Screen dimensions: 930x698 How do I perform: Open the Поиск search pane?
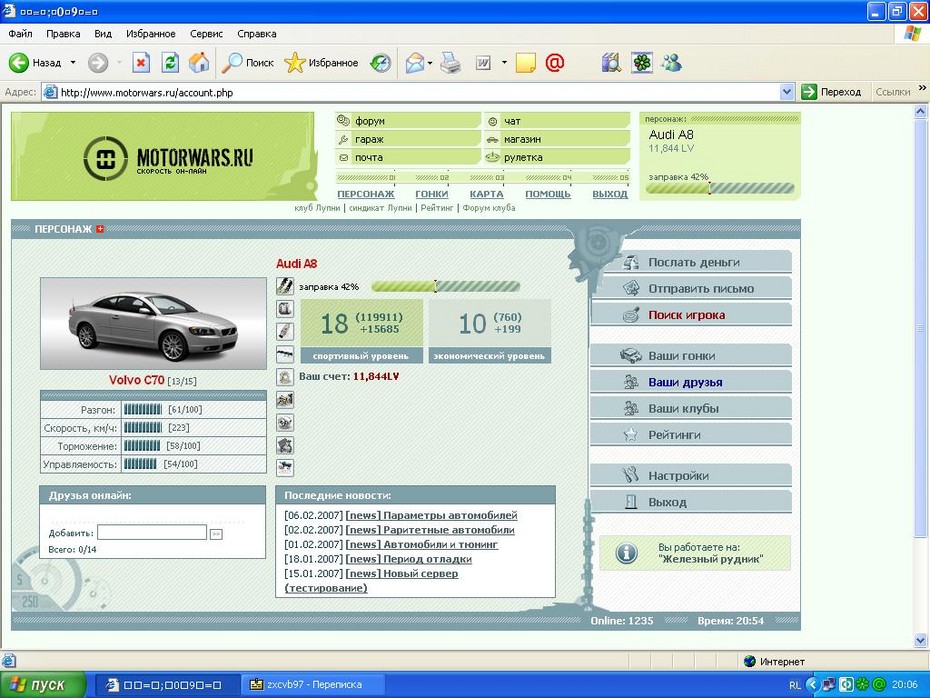(247, 62)
